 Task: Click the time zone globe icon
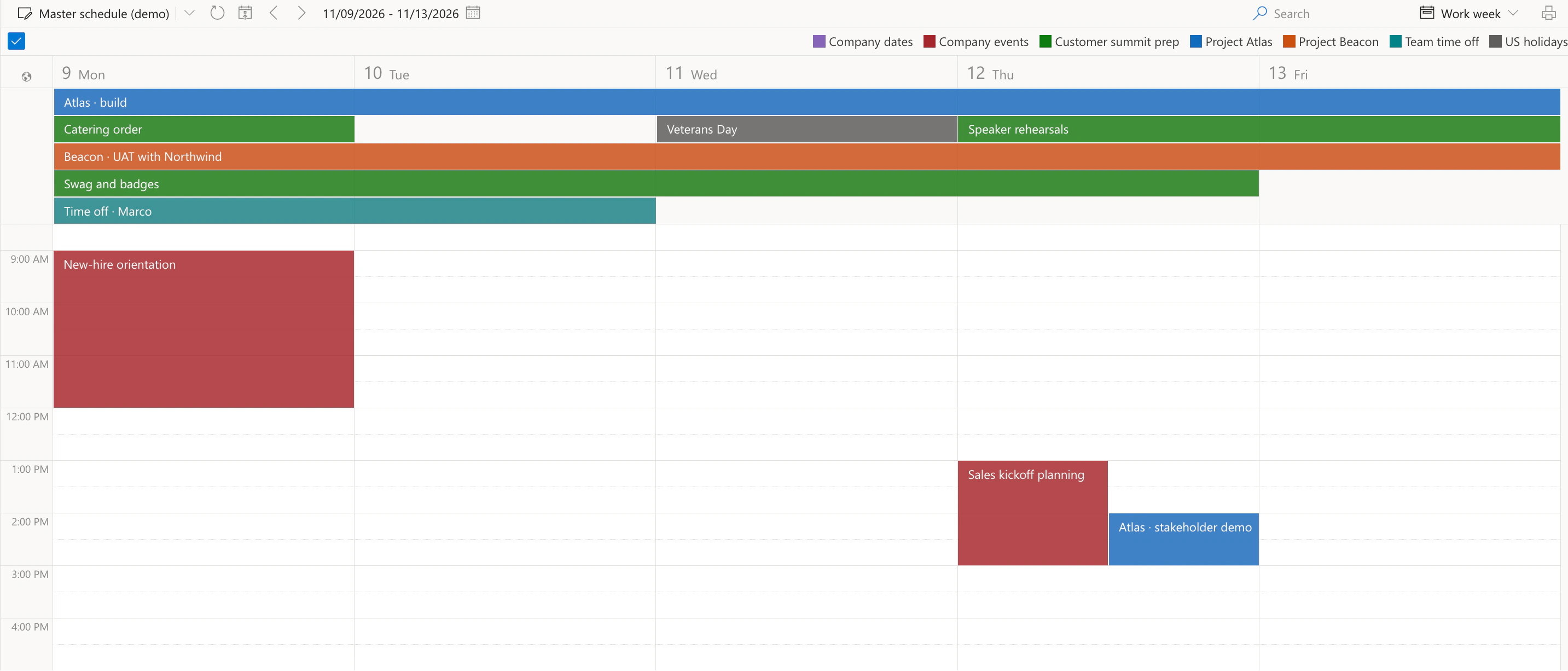[26, 77]
